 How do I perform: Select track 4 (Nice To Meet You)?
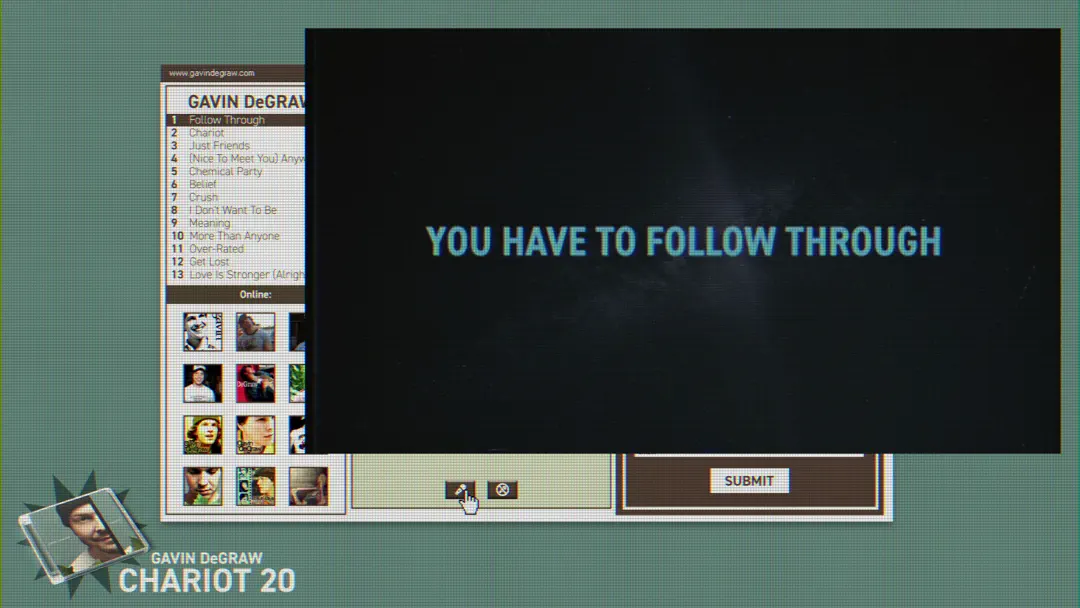click(x=236, y=158)
